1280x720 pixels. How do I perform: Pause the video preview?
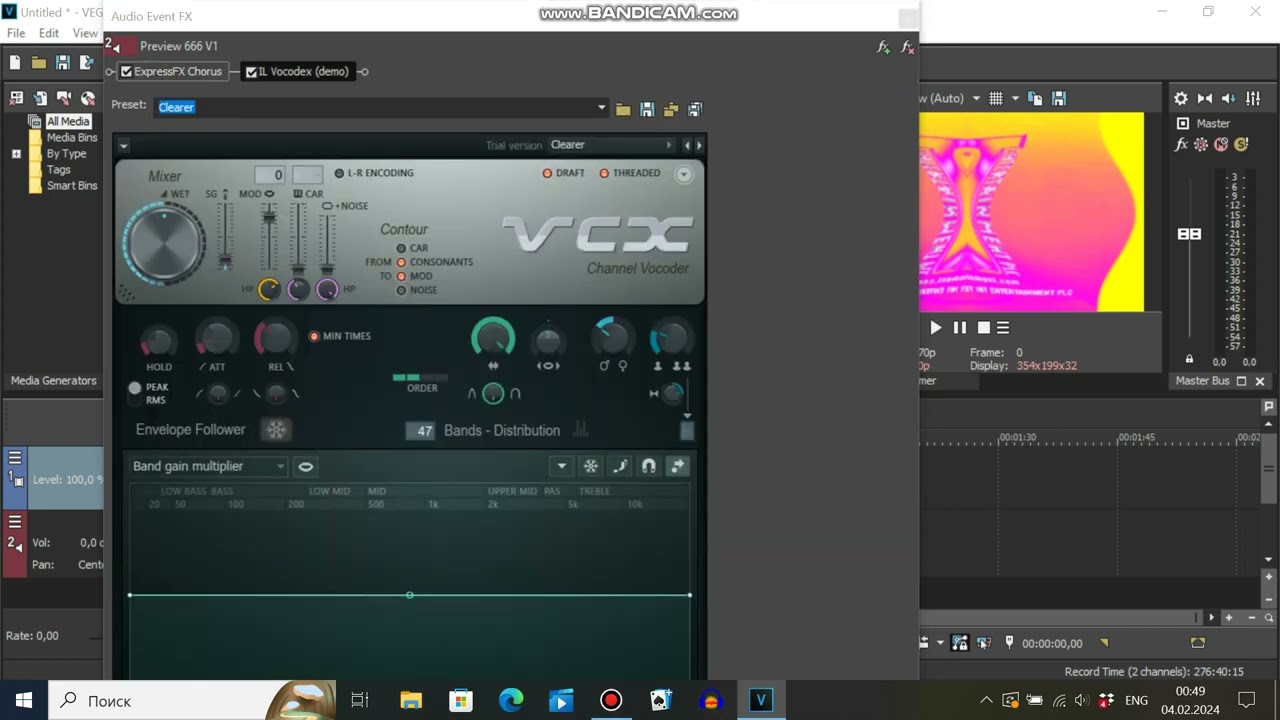pyautogui.click(x=960, y=328)
